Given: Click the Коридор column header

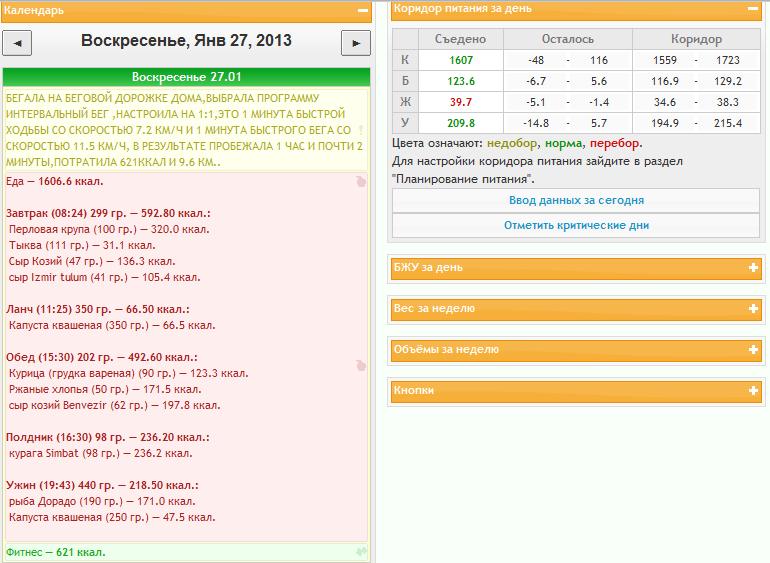Looking at the screenshot, I should [x=696, y=39].
